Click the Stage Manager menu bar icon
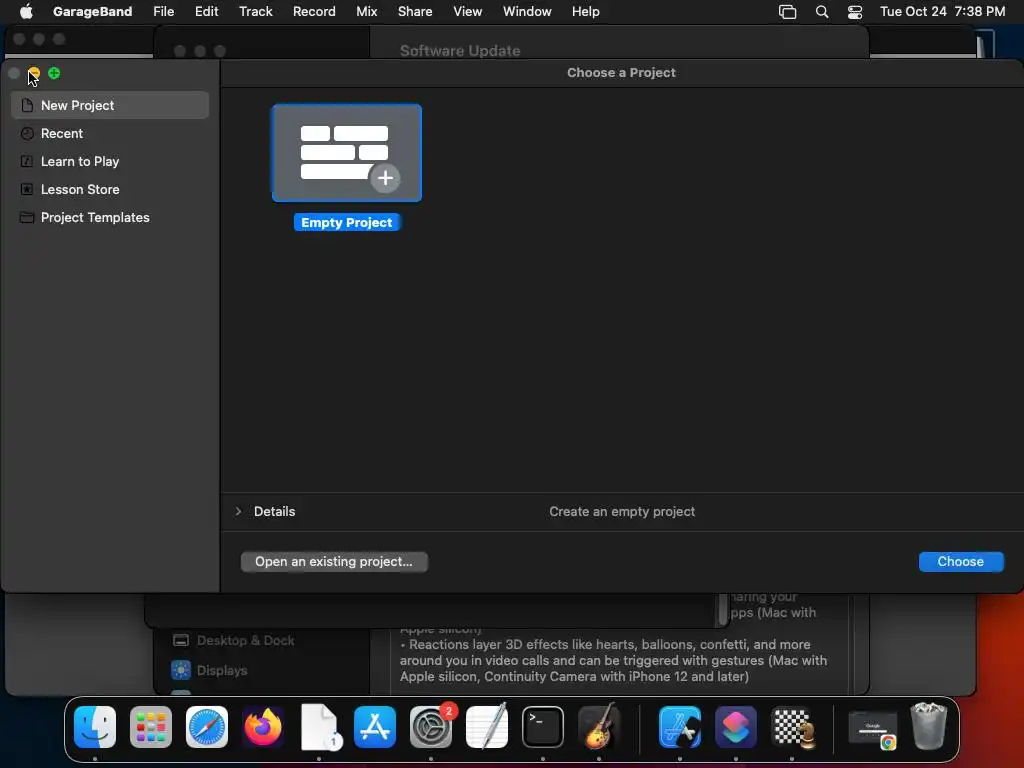 coord(788,12)
